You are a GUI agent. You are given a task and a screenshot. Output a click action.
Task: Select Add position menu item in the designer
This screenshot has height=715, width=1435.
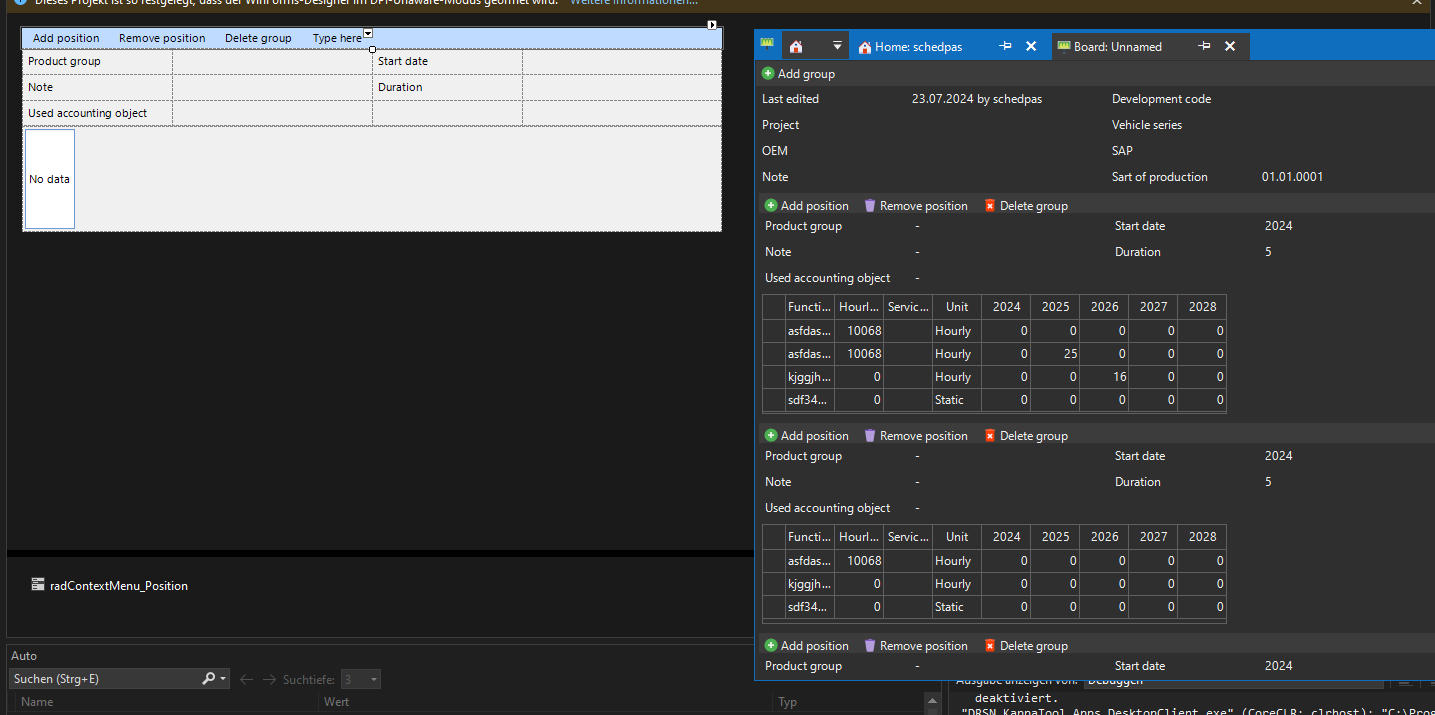tap(66, 38)
